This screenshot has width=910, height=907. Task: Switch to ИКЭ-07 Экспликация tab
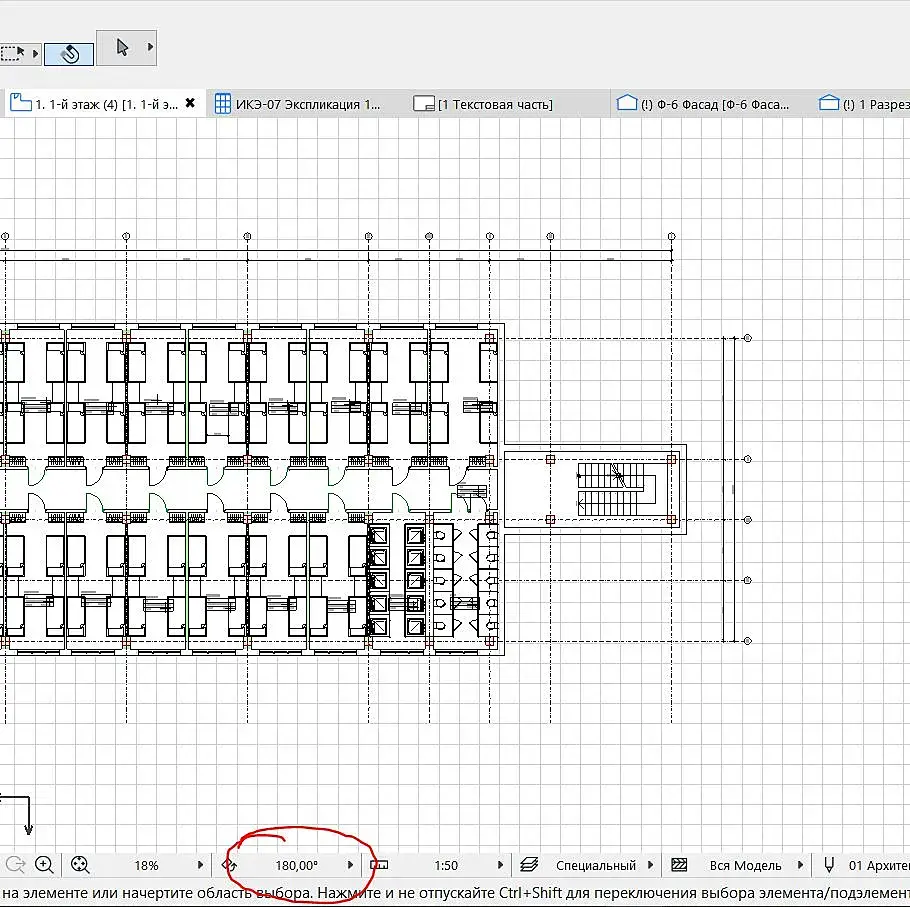coord(298,104)
